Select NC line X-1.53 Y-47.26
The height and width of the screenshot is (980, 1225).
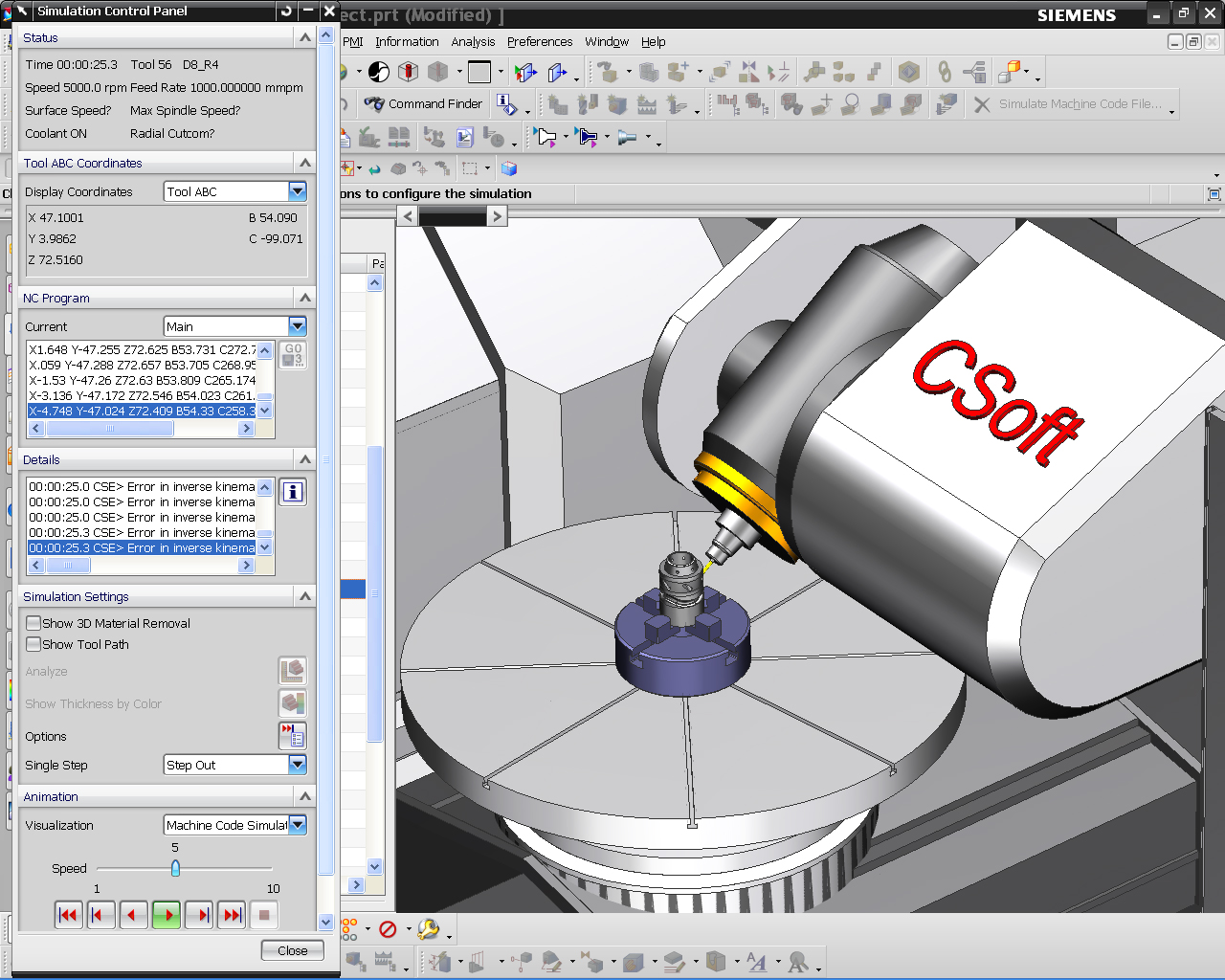coord(143,380)
